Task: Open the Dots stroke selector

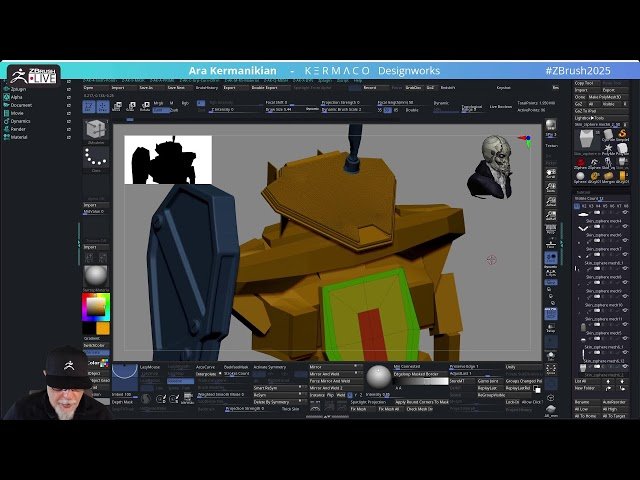Action: (96, 159)
